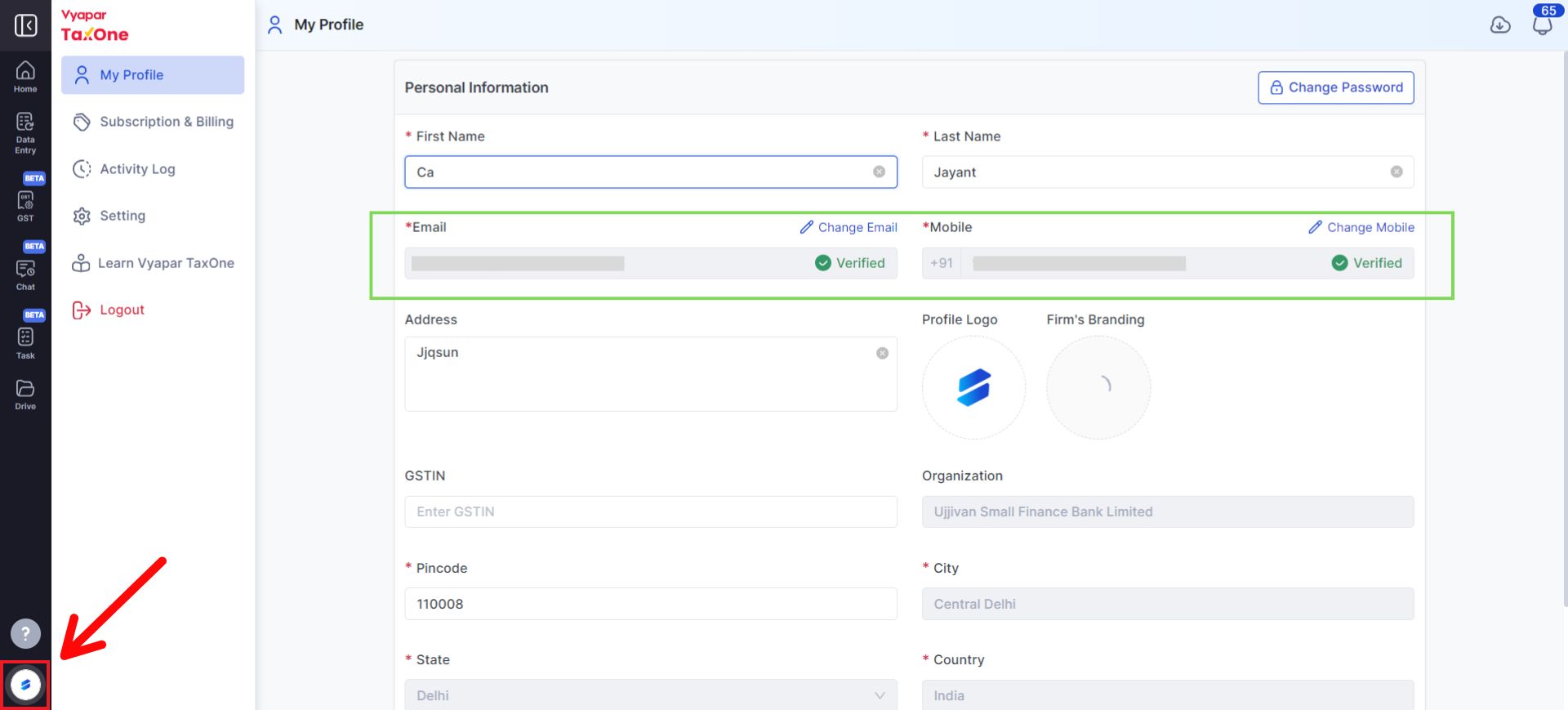Screen dimensions: 1568x710
Task: Clear the Last Name field
Action: pyautogui.click(x=1396, y=172)
